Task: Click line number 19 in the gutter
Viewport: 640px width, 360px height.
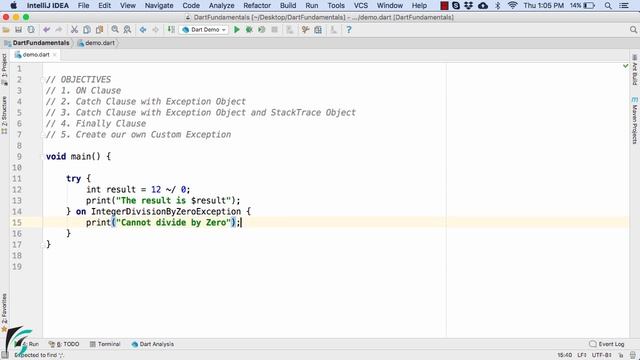Action: [x=17, y=267]
